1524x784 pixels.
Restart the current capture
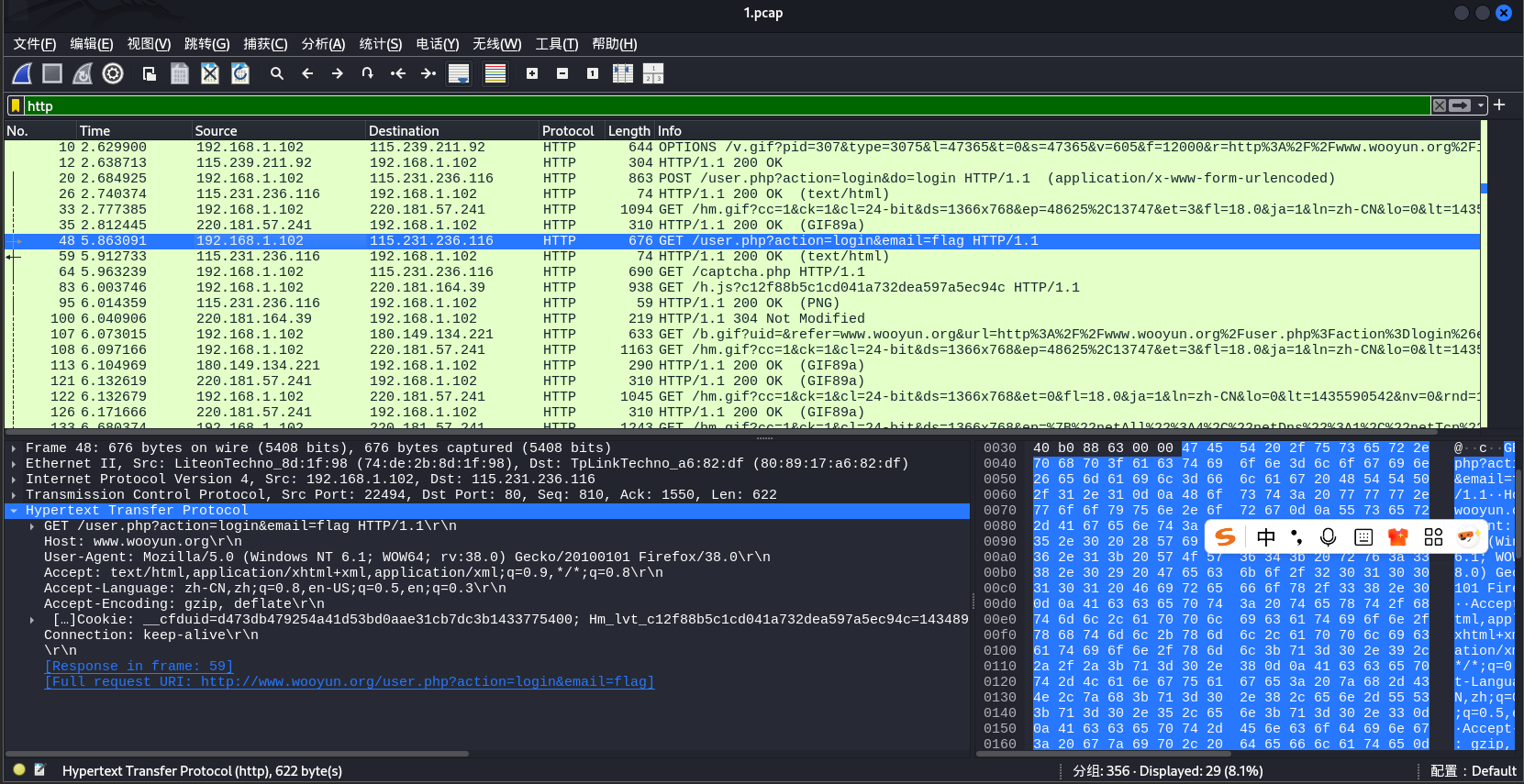83,73
